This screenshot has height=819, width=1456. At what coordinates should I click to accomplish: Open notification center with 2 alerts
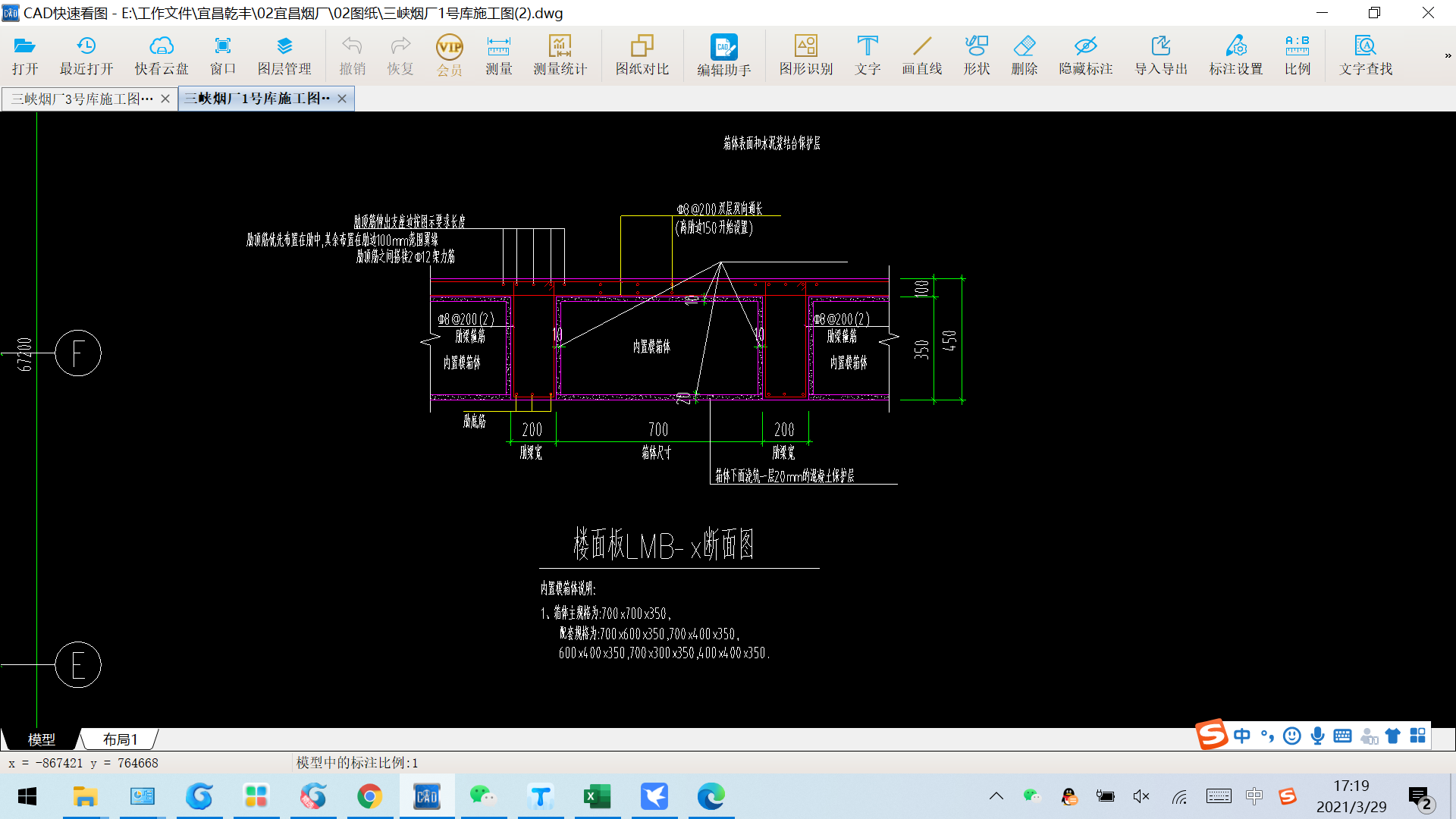pos(1420,798)
